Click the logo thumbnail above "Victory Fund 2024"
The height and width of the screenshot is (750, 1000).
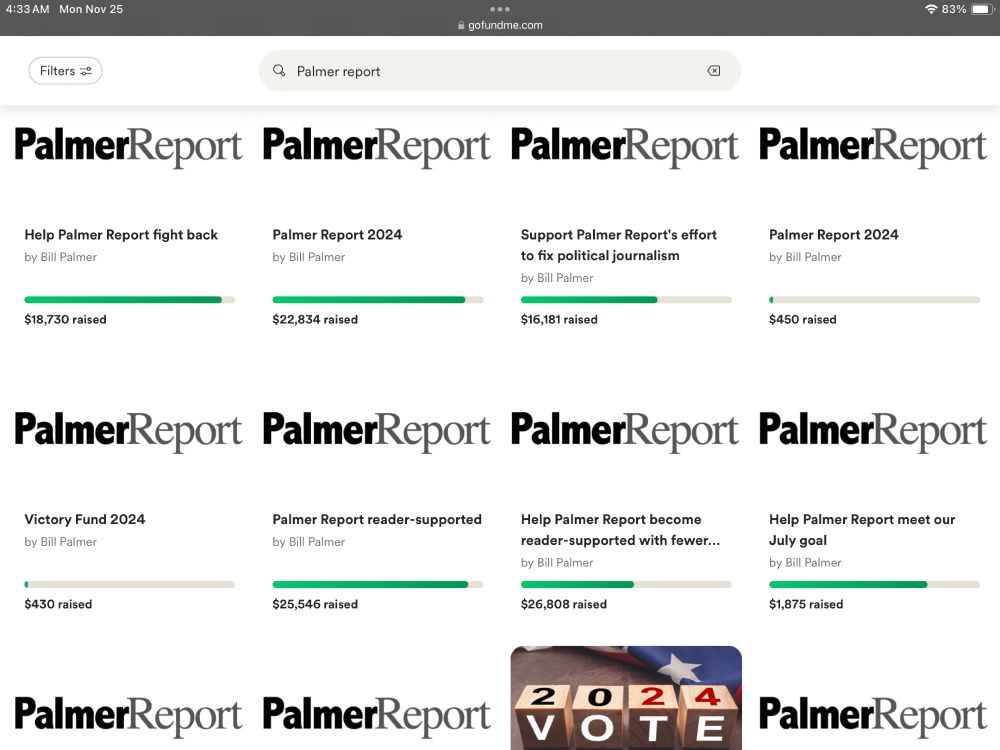tap(128, 431)
